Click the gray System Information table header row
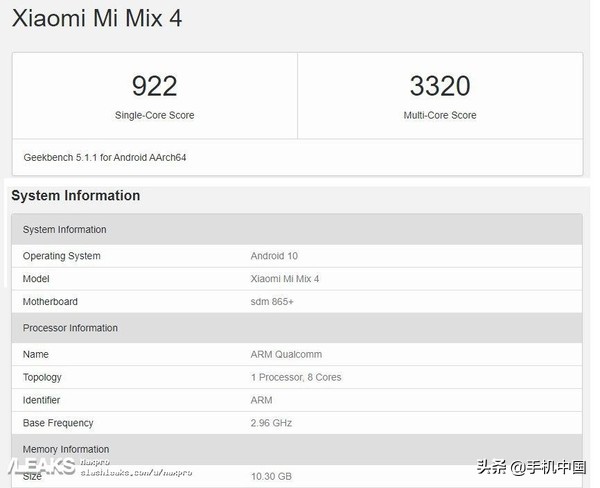Viewport: 600px width, 488px height. coord(297,230)
